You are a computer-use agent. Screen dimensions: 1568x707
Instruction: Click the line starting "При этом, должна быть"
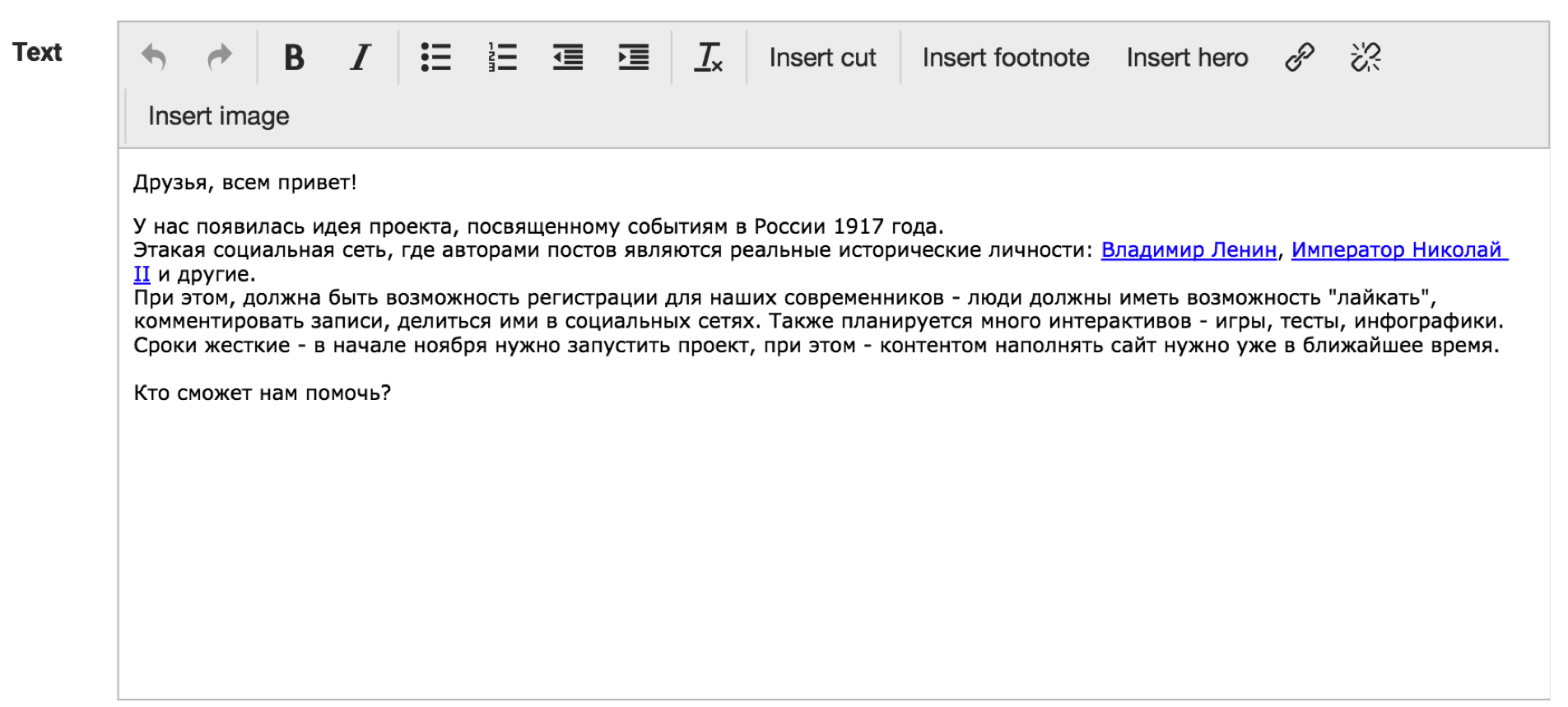pyautogui.click(x=784, y=298)
